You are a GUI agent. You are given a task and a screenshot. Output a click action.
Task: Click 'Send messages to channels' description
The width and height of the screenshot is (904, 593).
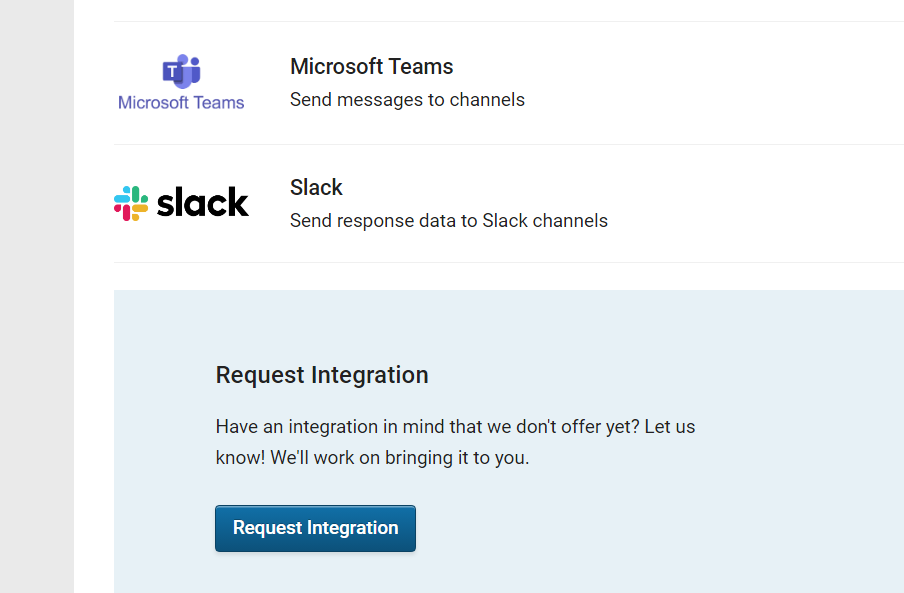[x=407, y=99]
